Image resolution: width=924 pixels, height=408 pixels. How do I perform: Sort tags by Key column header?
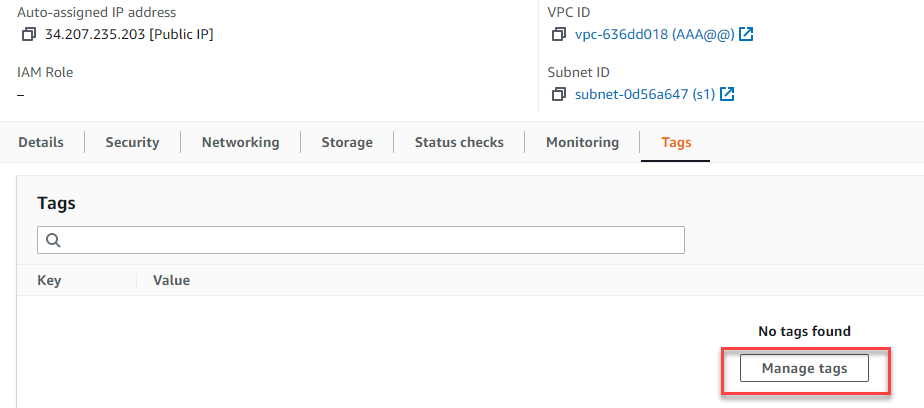tap(49, 280)
